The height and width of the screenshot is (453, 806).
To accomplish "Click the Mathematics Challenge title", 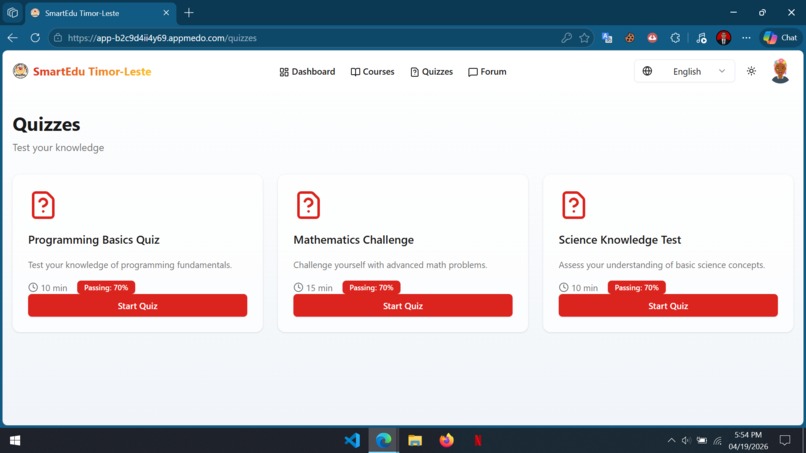I will pos(353,240).
